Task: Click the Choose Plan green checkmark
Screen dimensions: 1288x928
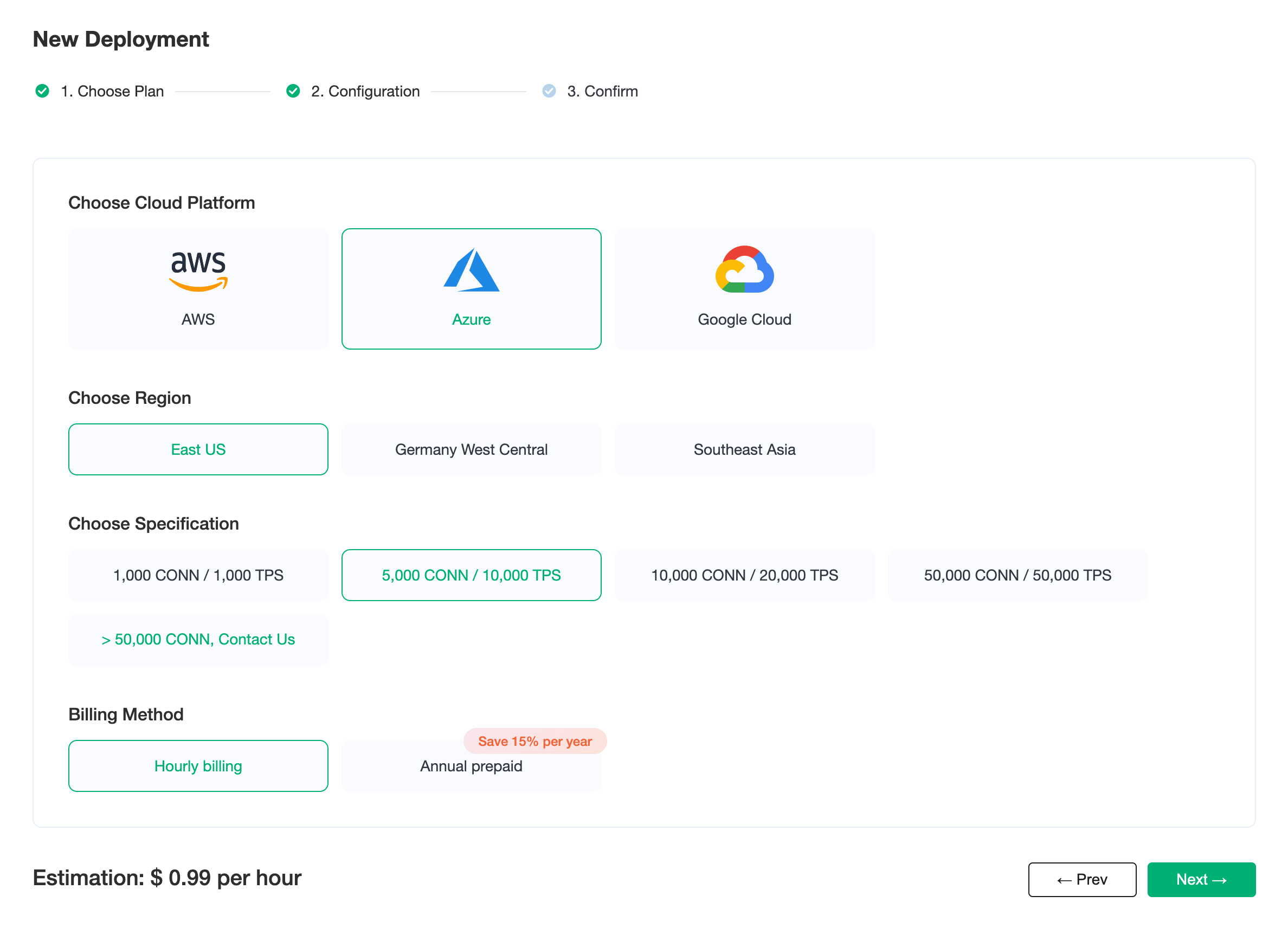Action: tap(42, 91)
